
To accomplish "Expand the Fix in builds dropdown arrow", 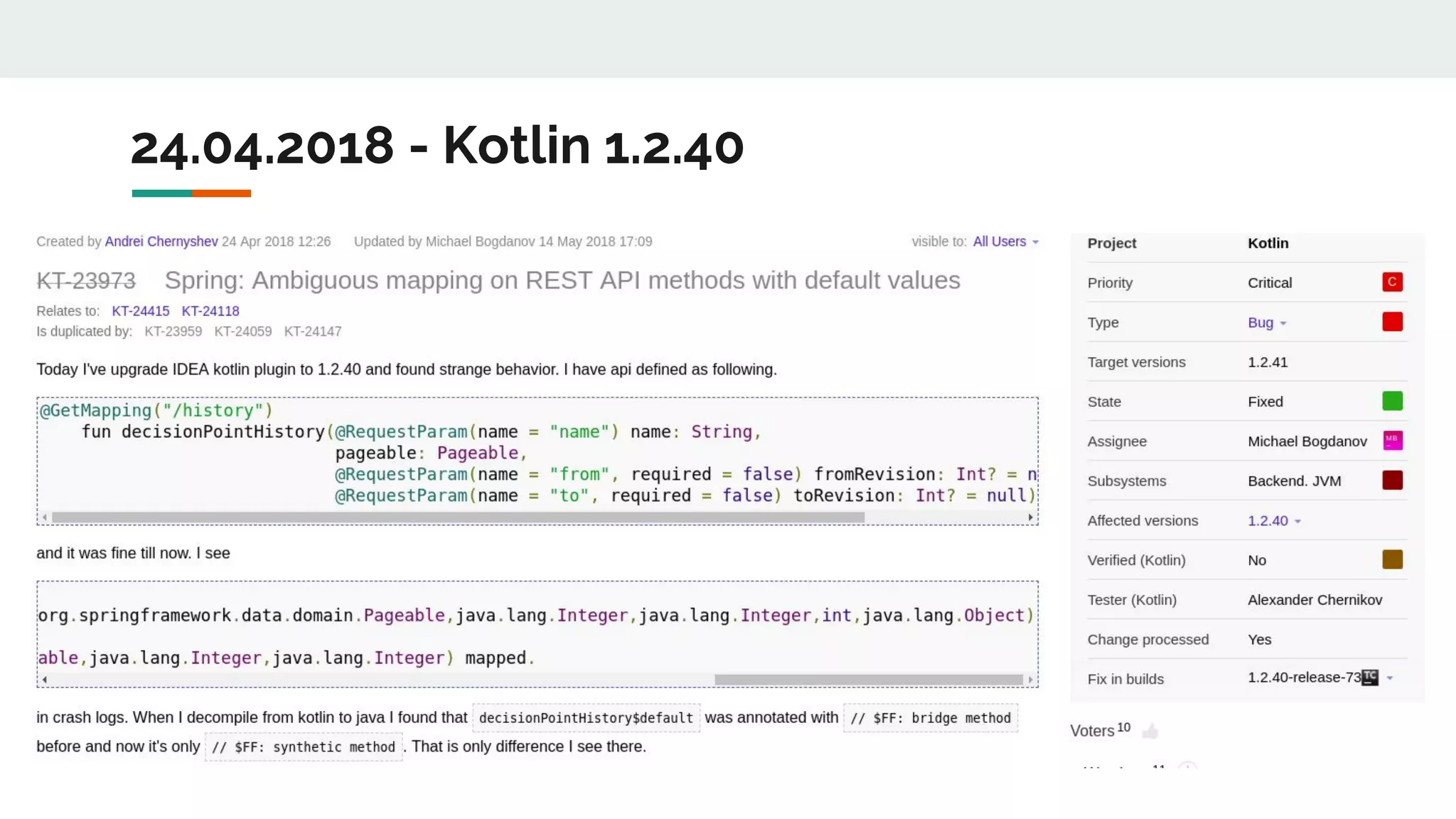I will tap(1390, 678).
